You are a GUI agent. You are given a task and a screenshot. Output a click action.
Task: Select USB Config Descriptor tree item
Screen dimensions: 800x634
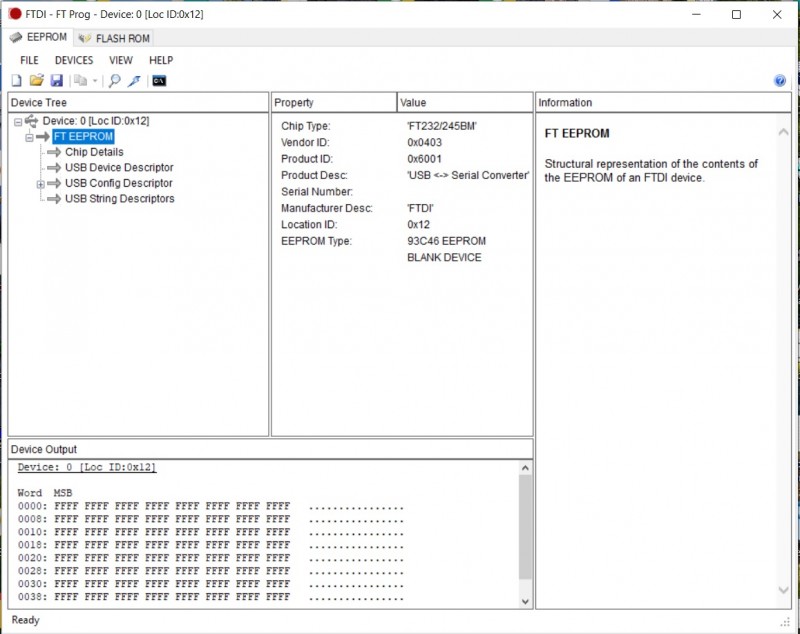[x=118, y=183]
